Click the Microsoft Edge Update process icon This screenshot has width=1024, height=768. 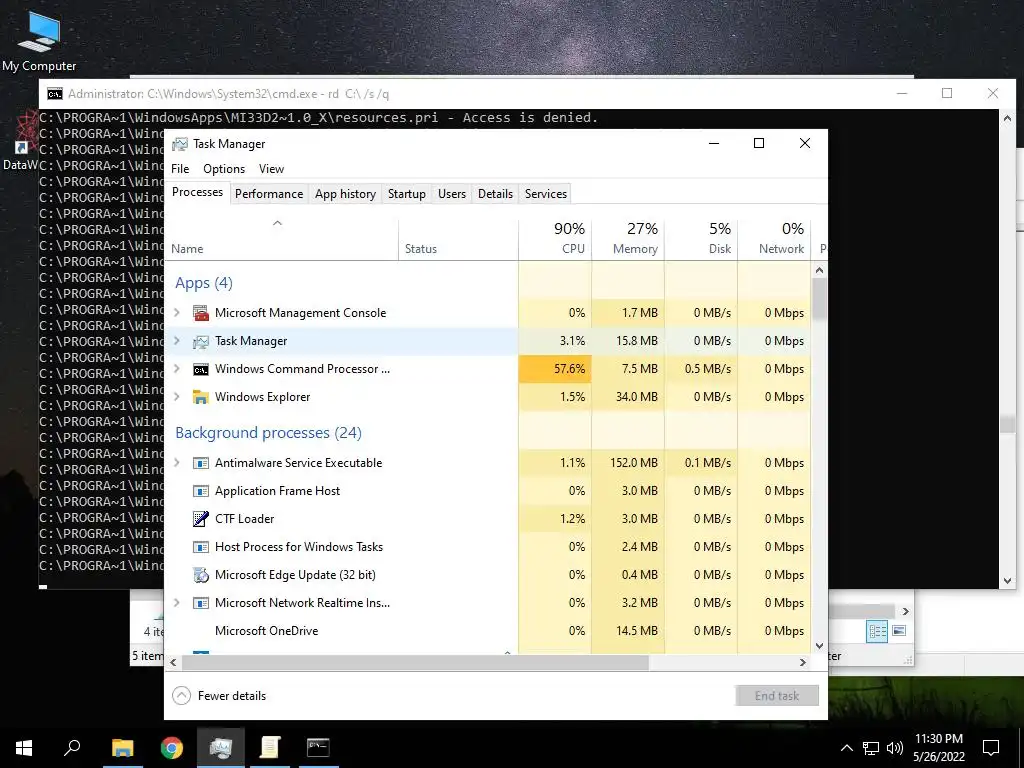pyautogui.click(x=200, y=575)
